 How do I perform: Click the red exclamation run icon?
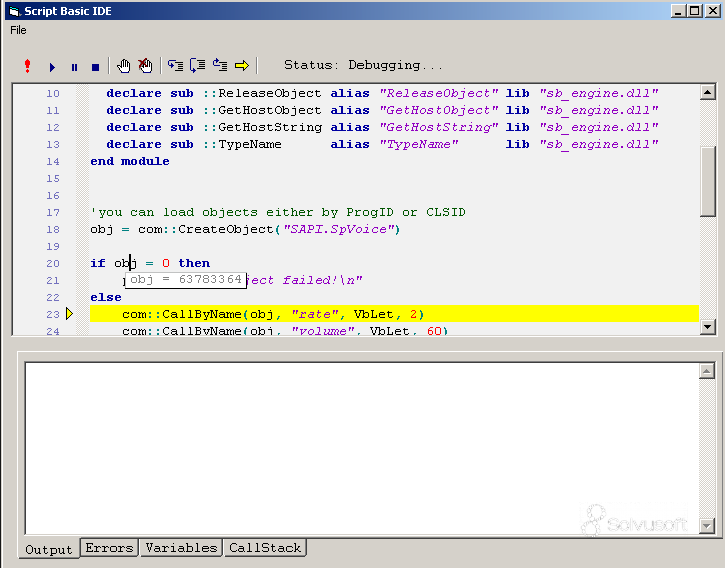[x=28, y=66]
